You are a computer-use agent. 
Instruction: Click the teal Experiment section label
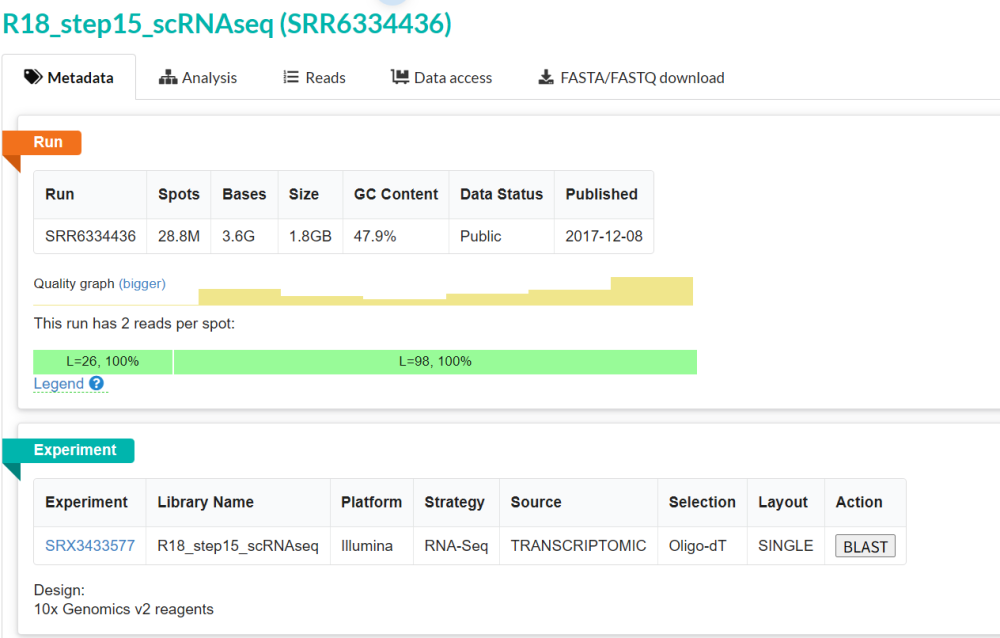(75, 450)
